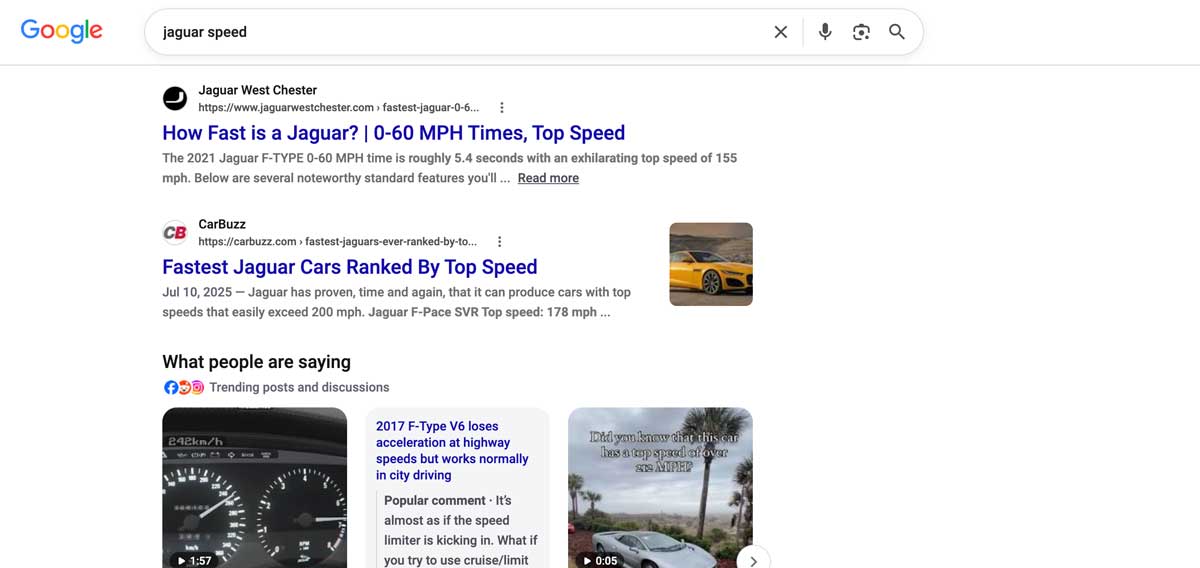Submit search with magnifier icon
This screenshot has width=1200, height=568.
pyautogui.click(x=897, y=32)
